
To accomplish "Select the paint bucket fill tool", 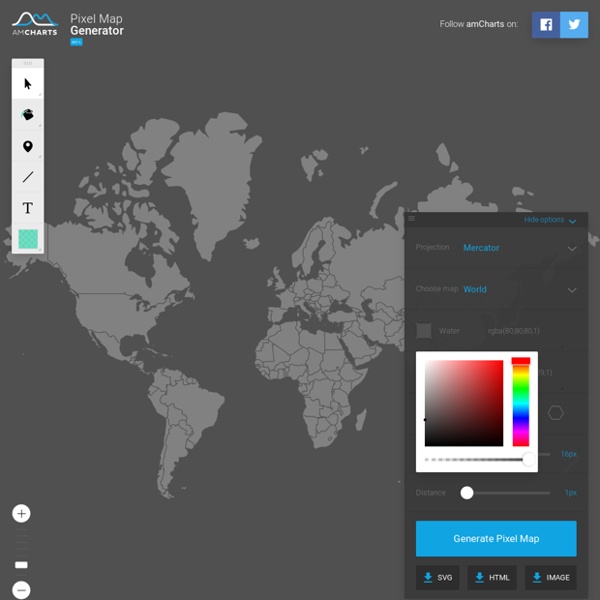I will coord(28,115).
